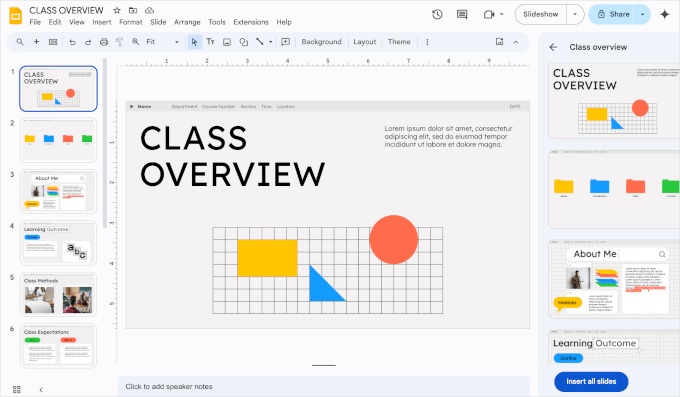Click the Layout button
The width and height of the screenshot is (680, 397).
tap(365, 42)
